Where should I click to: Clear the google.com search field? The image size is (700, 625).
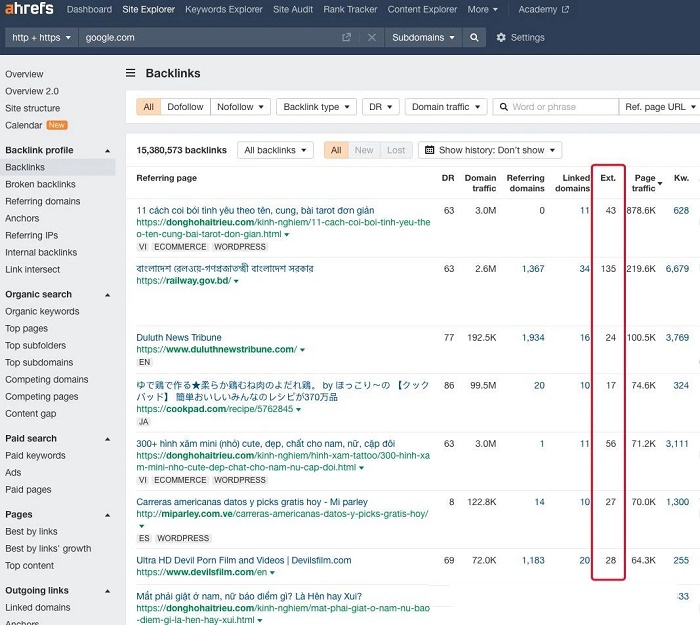coord(371,38)
